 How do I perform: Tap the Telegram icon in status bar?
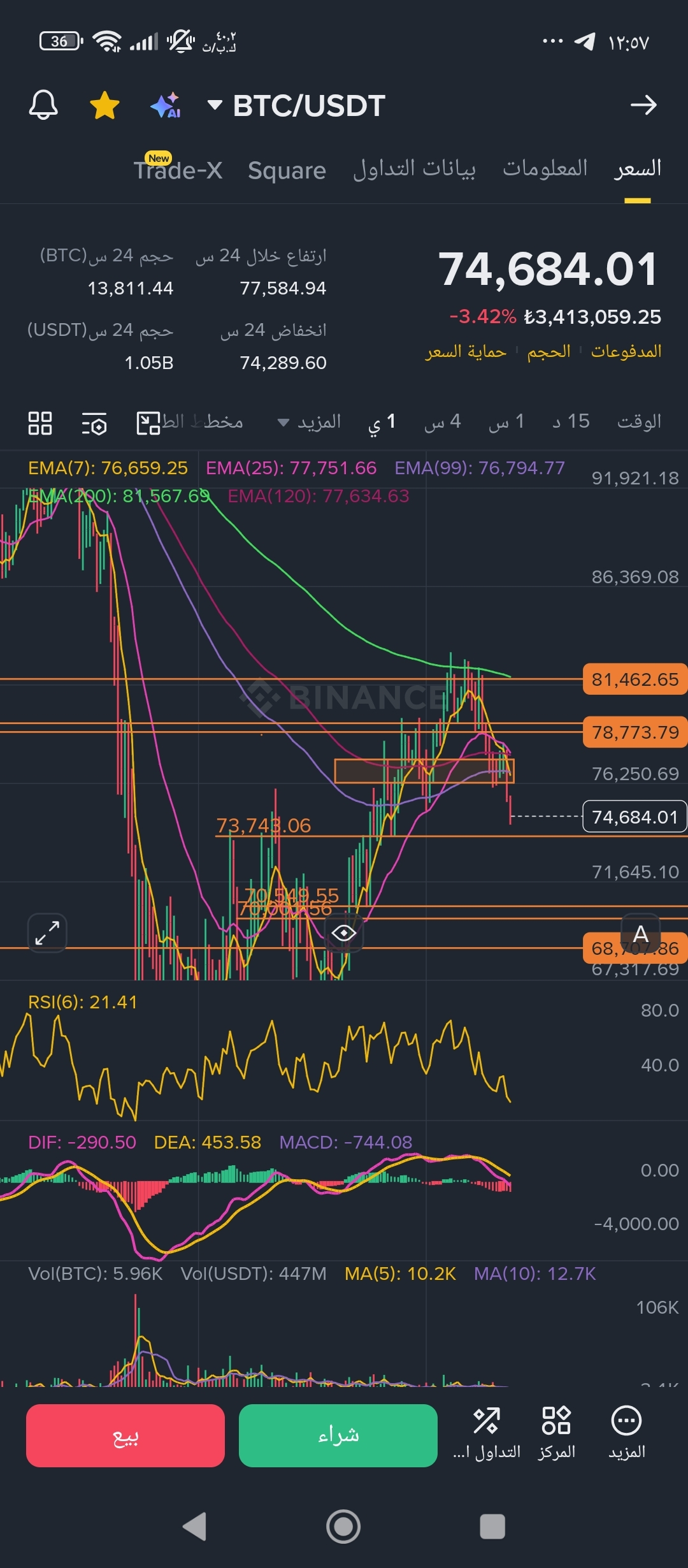coord(585,41)
